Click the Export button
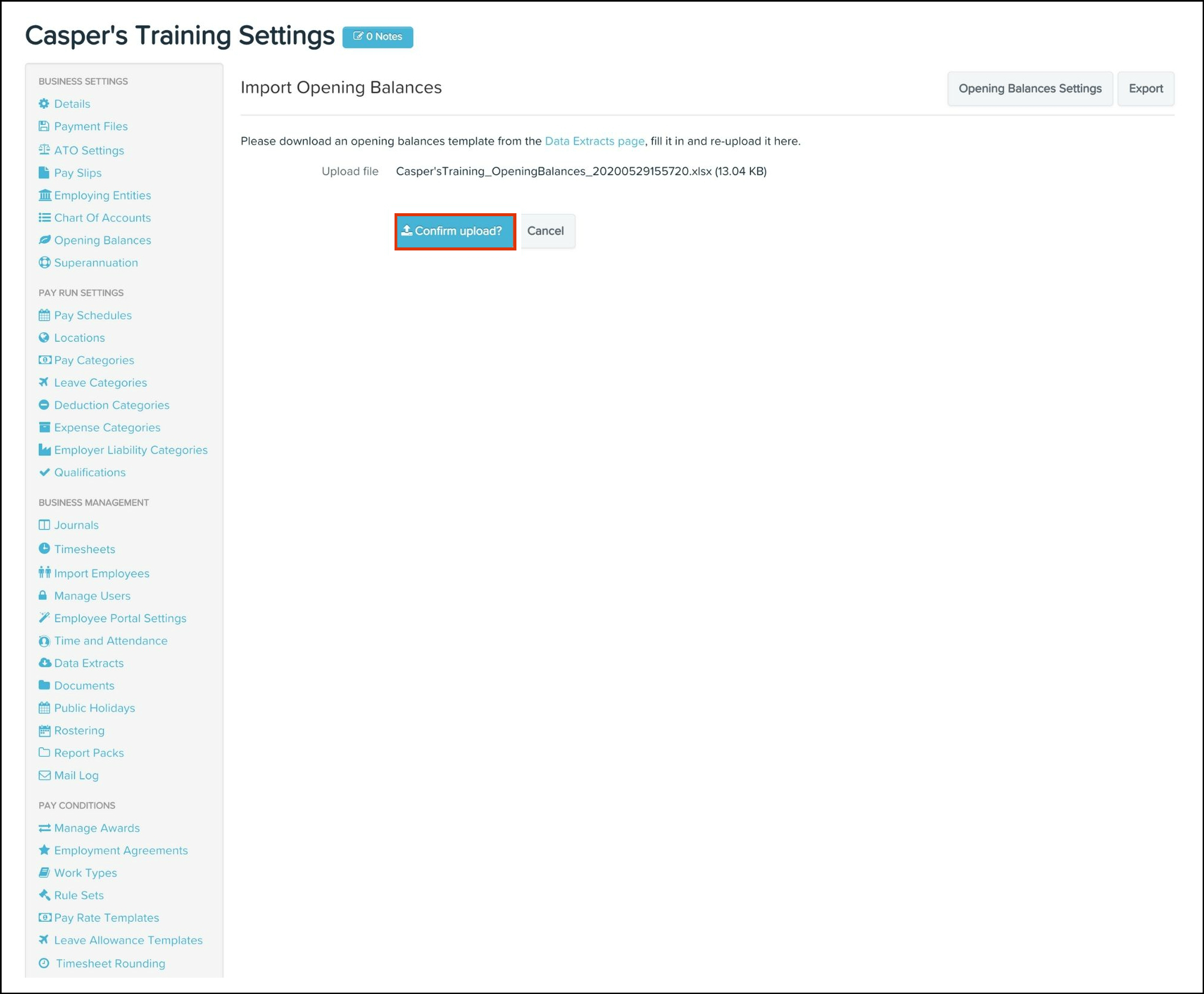Screen dimensions: 1204x994 pyautogui.click(x=1145, y=89)
